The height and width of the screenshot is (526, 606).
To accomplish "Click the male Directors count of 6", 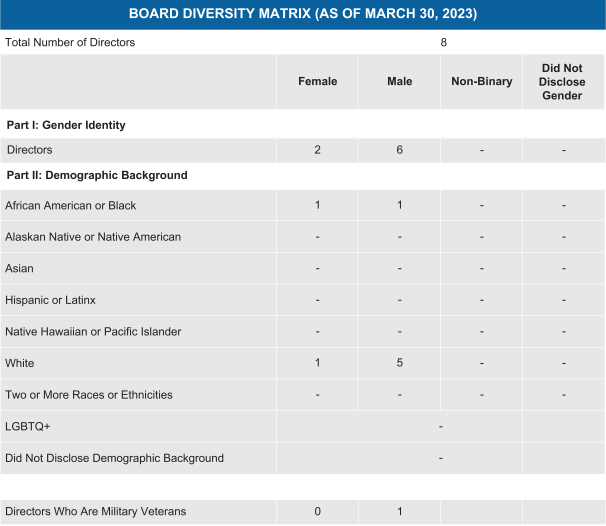I will click(399, 150).
